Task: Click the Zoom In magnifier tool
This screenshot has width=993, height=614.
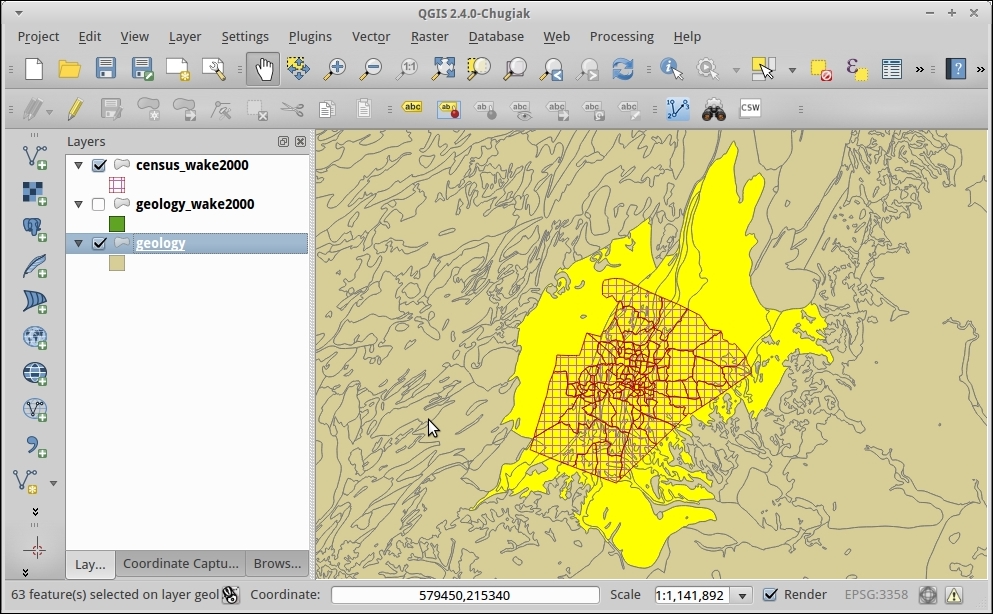Action: (x=335, y=69)
